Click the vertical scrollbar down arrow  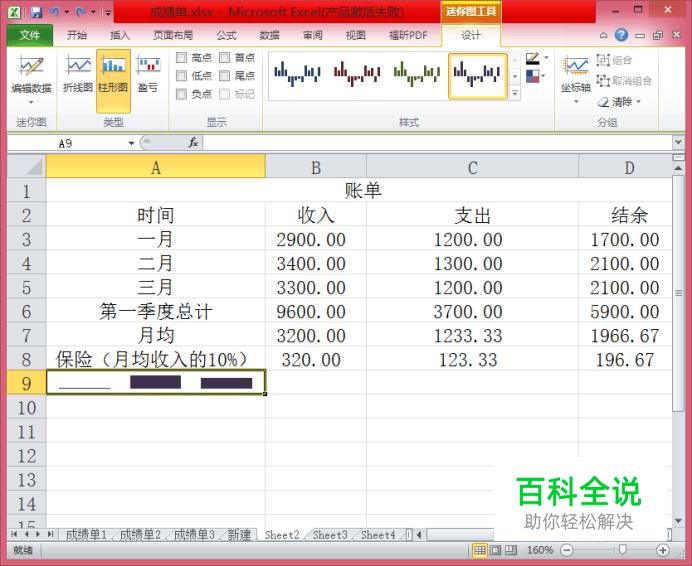click(x=679, y=521)
